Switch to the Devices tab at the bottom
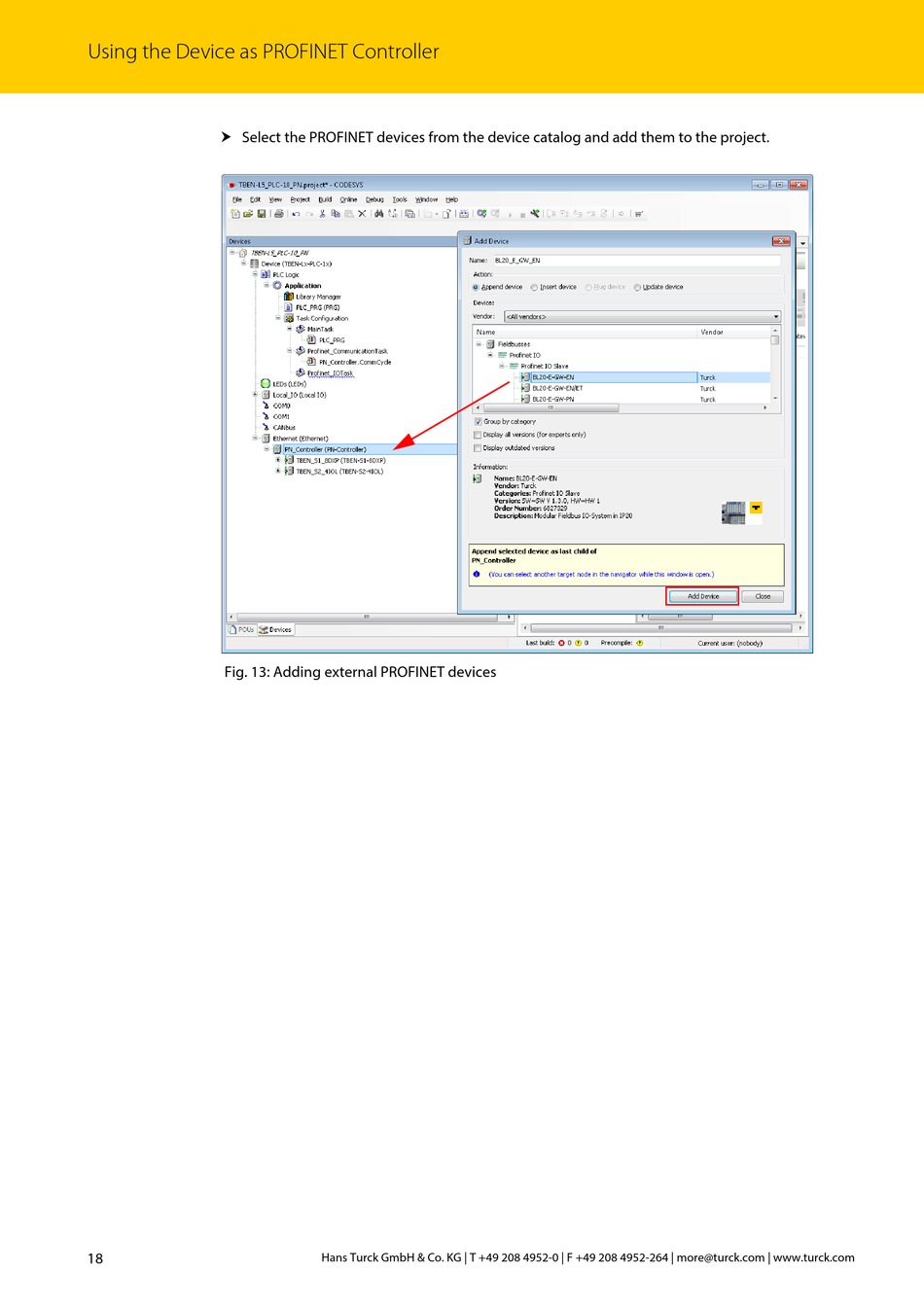Viewport: 924px width, 1307px height. 275,629
